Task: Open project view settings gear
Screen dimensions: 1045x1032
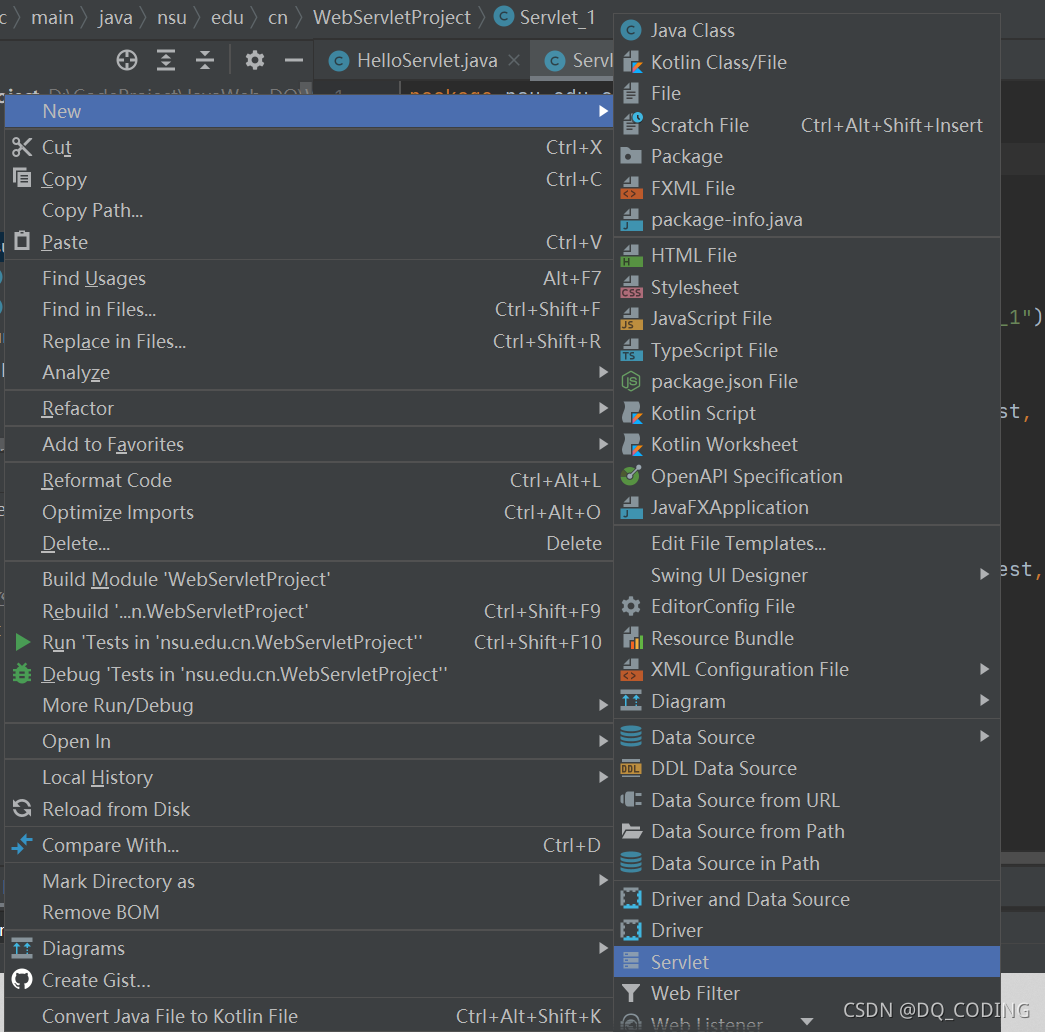Action: [255, 60]
